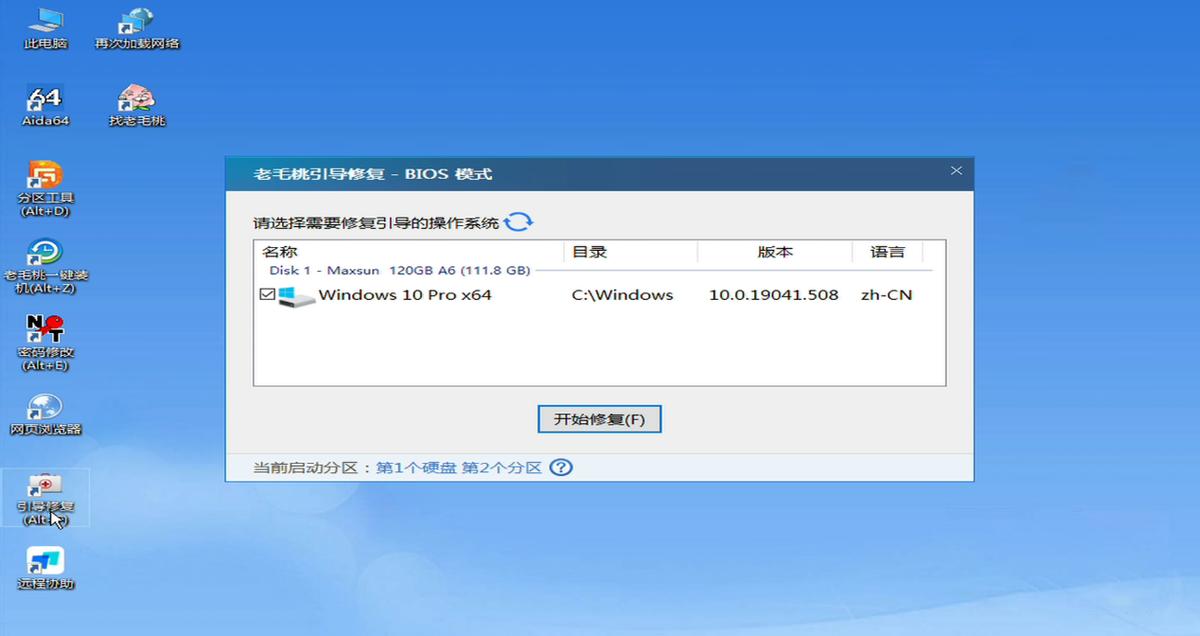Open 老毛桃一键装机 installer

(43, 255)
